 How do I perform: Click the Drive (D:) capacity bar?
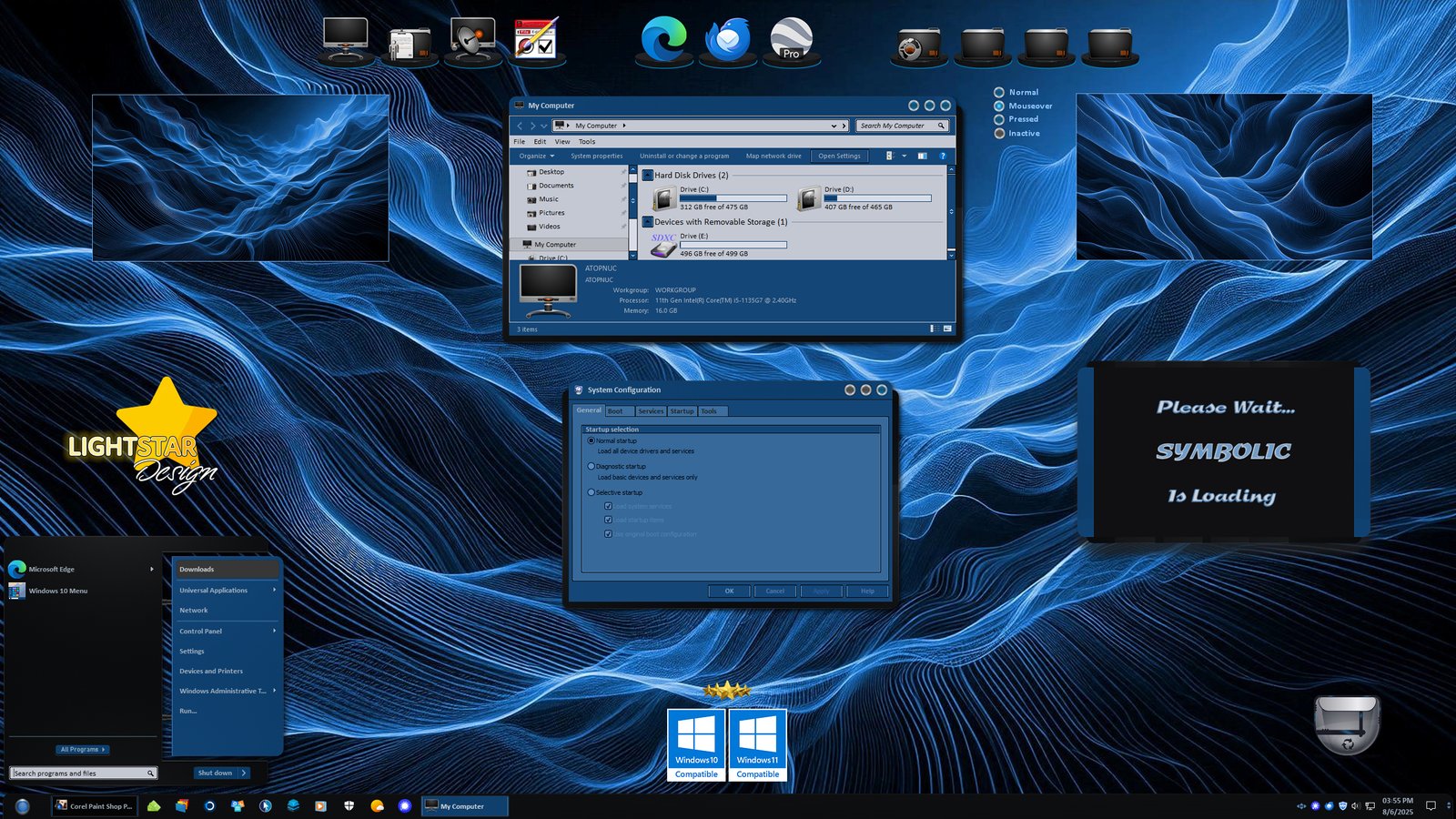pos(877,197)
